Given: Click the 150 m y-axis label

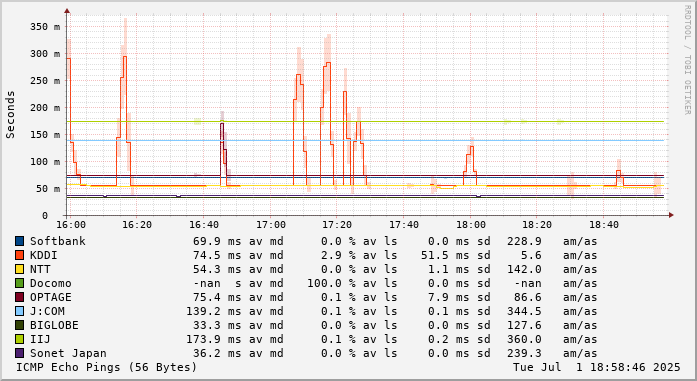Looking at the screenshot, I should 45,135.
